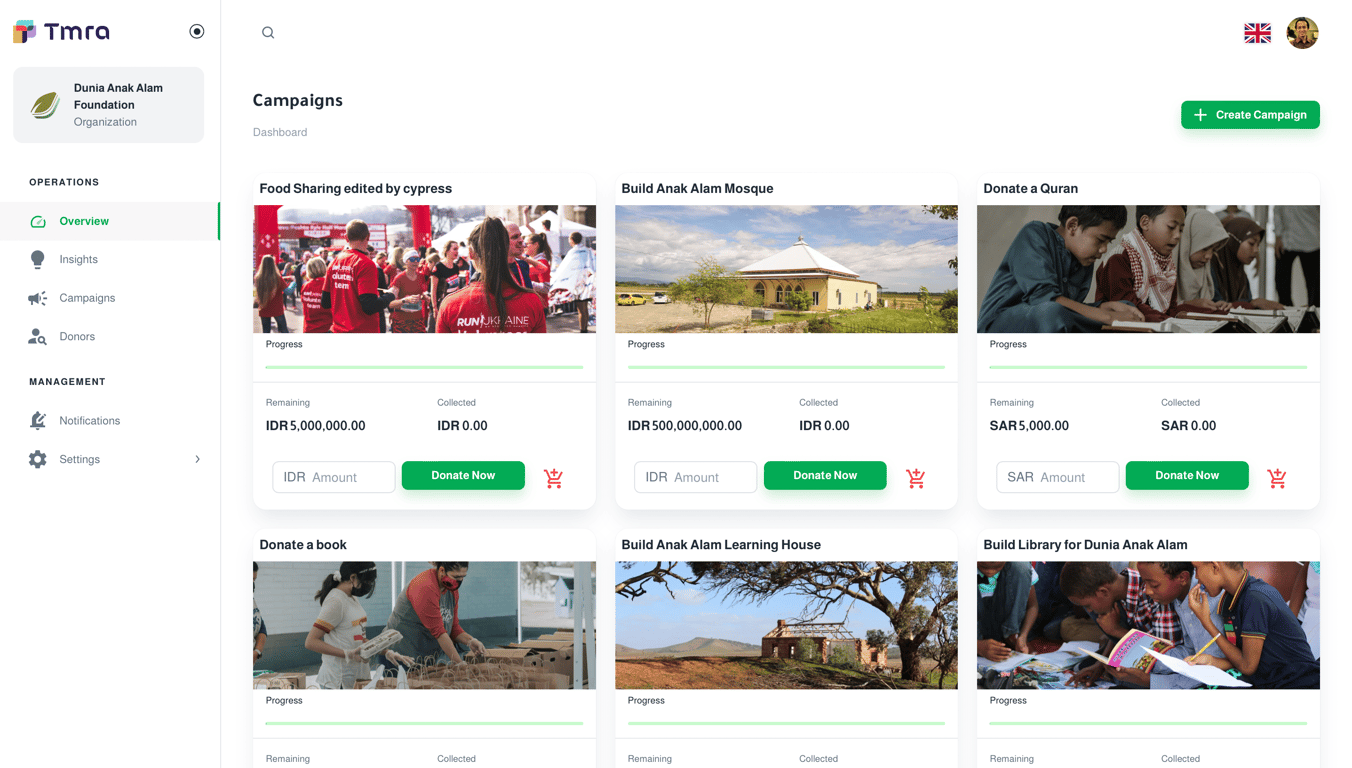1352x768 pixels.
Task: Click Donate Now for Donate a Quran
Action: tap(1187, 475)
